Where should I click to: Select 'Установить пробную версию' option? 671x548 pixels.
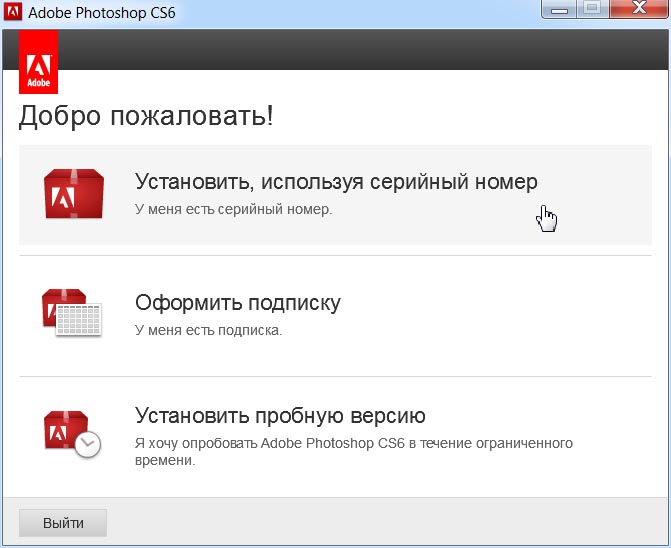[336, 436]
